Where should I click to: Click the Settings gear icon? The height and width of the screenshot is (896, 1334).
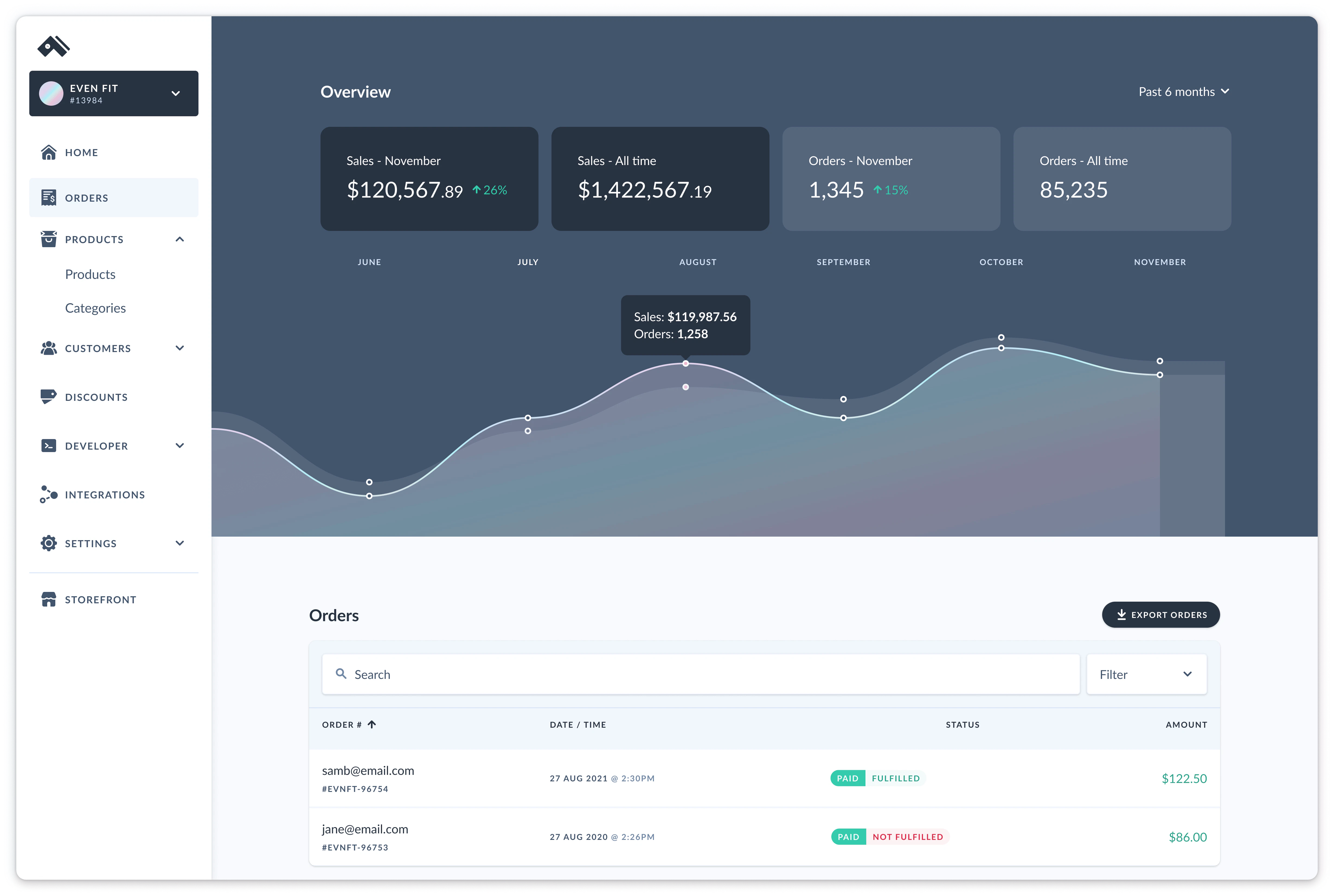[49, 543]
